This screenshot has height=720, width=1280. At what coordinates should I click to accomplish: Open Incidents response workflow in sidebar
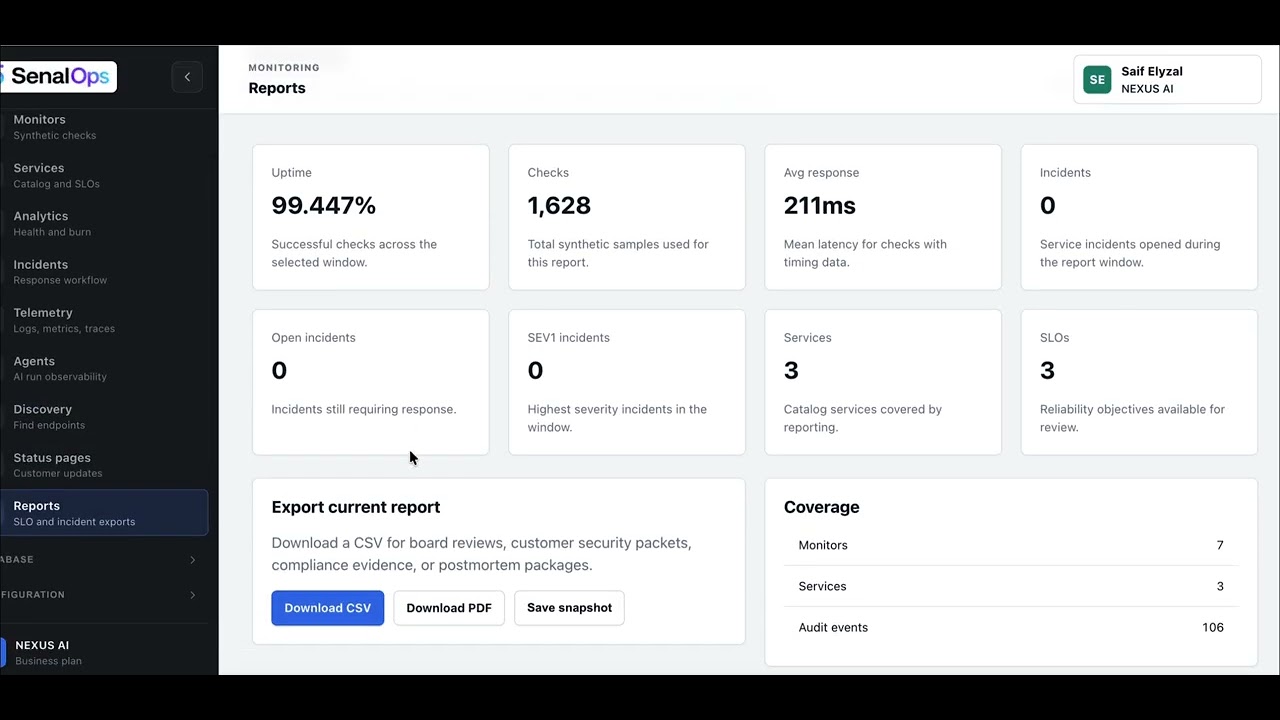point(104,272)
